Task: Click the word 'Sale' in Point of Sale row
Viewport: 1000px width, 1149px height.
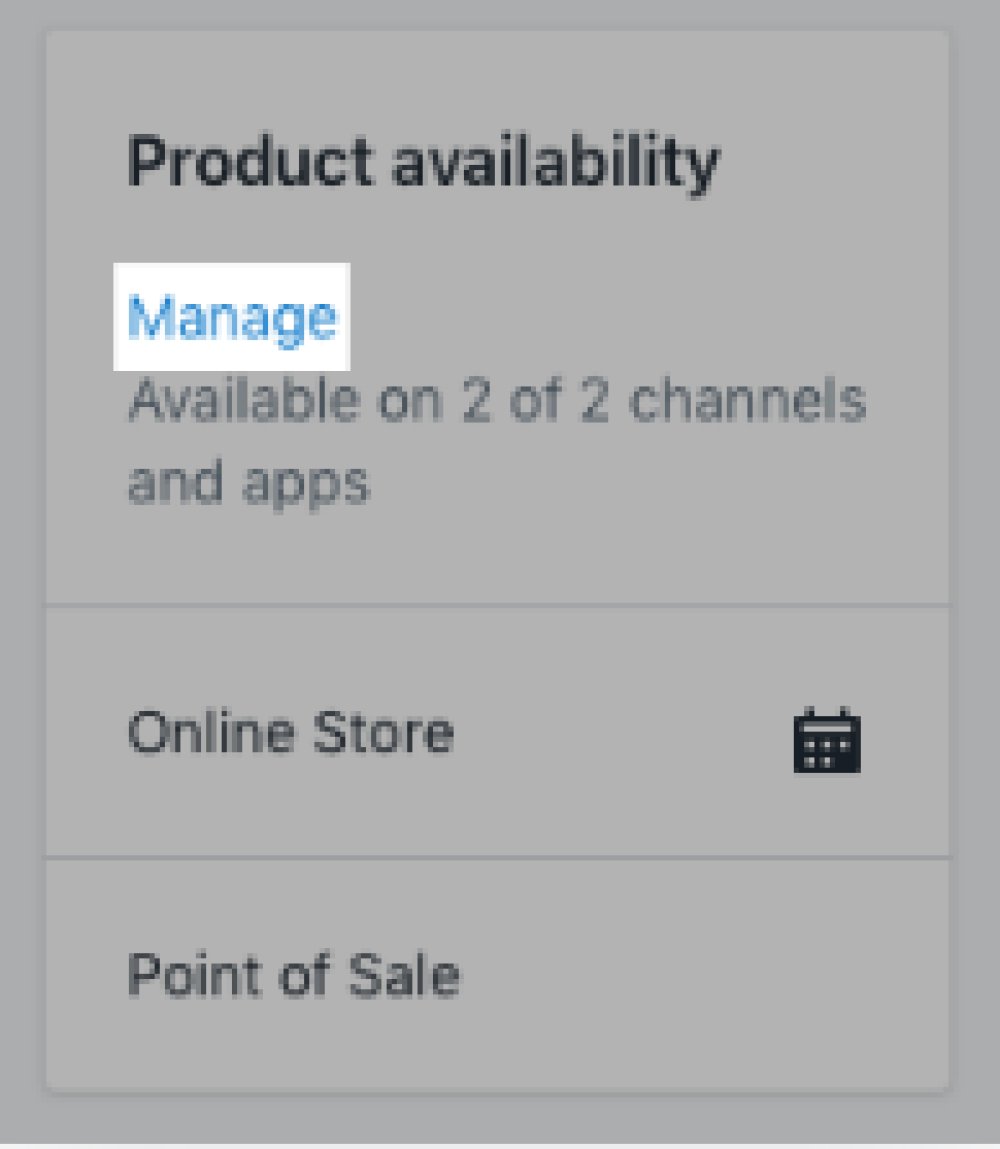Action: [x=404, y=975]
